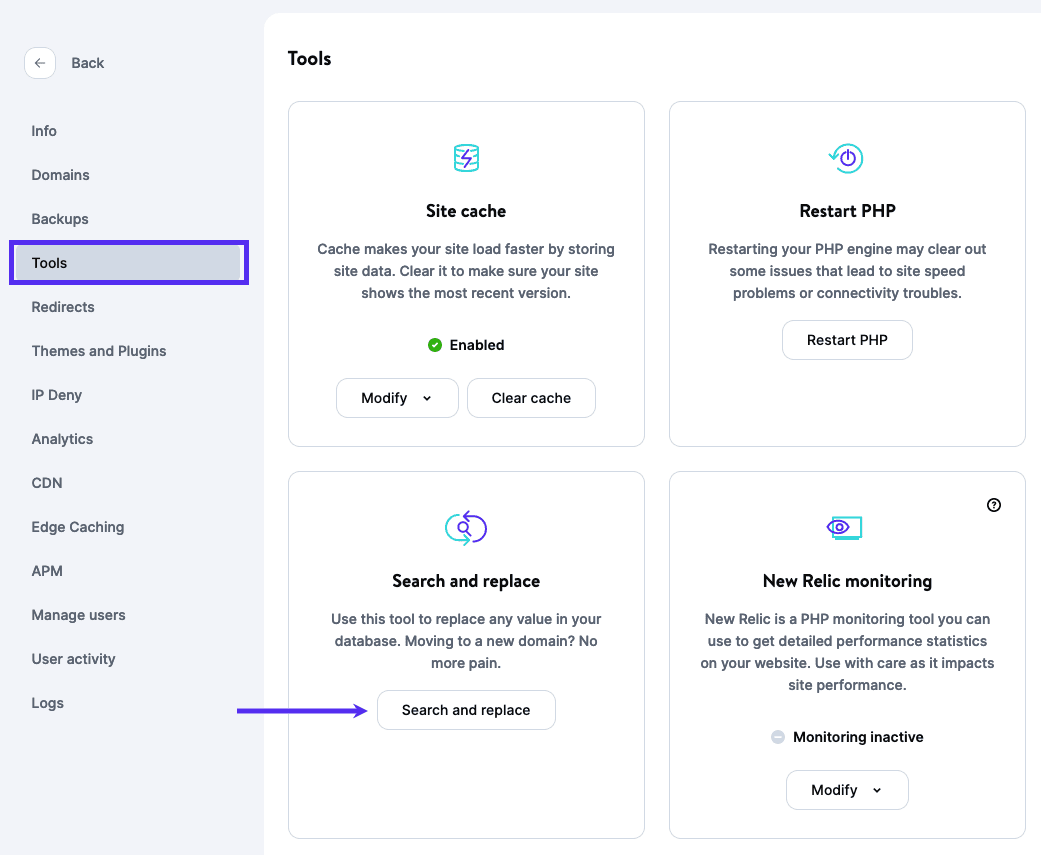Navigate to Edge Caching page
This screenshot has height=855, width=1041.
[x=78, y=527]
